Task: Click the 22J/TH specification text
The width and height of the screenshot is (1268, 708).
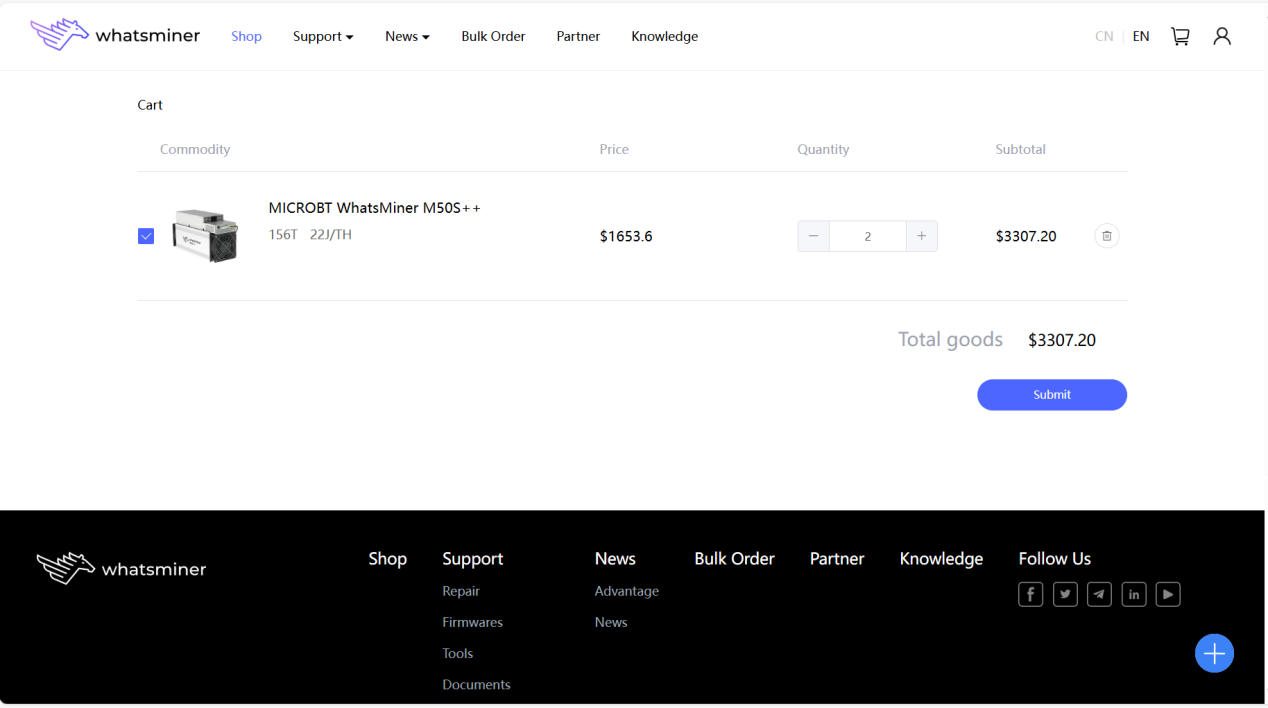Action: (331, 235)
